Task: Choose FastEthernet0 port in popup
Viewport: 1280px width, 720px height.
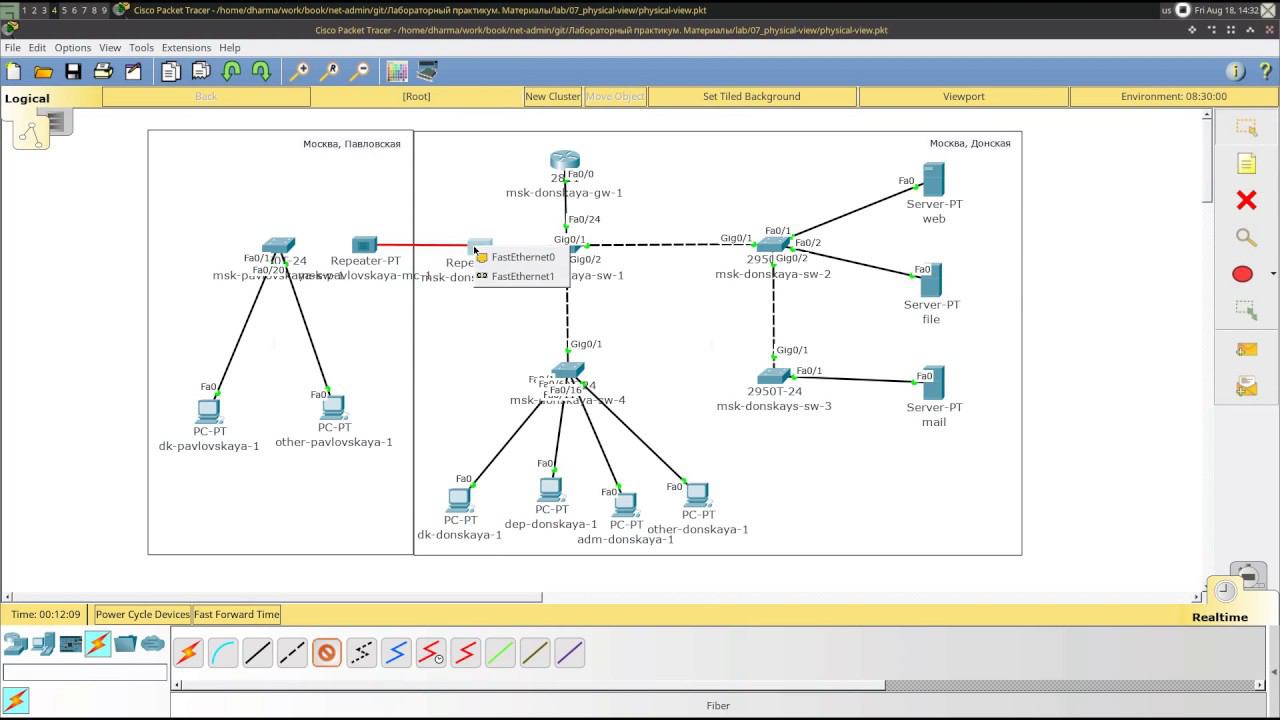Action: coord(521,257)
